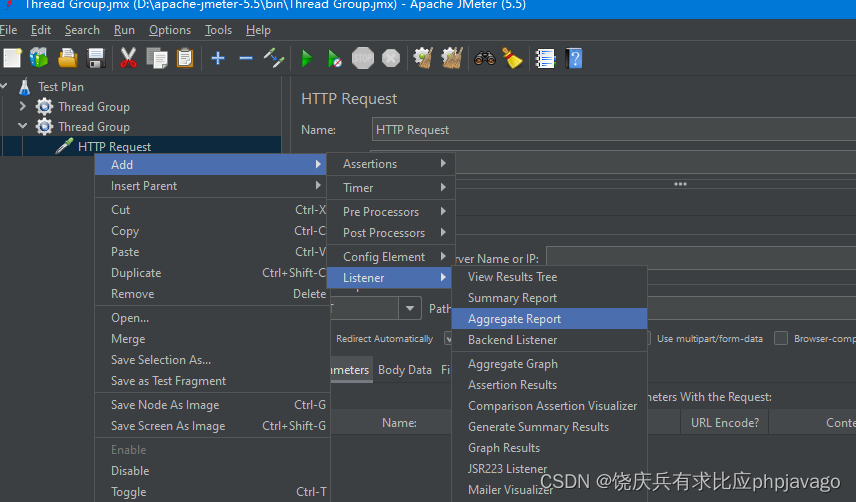Screen dimensions: 856x502
Task: Reset search with broom icon
Action: click(x=512, y=58)
